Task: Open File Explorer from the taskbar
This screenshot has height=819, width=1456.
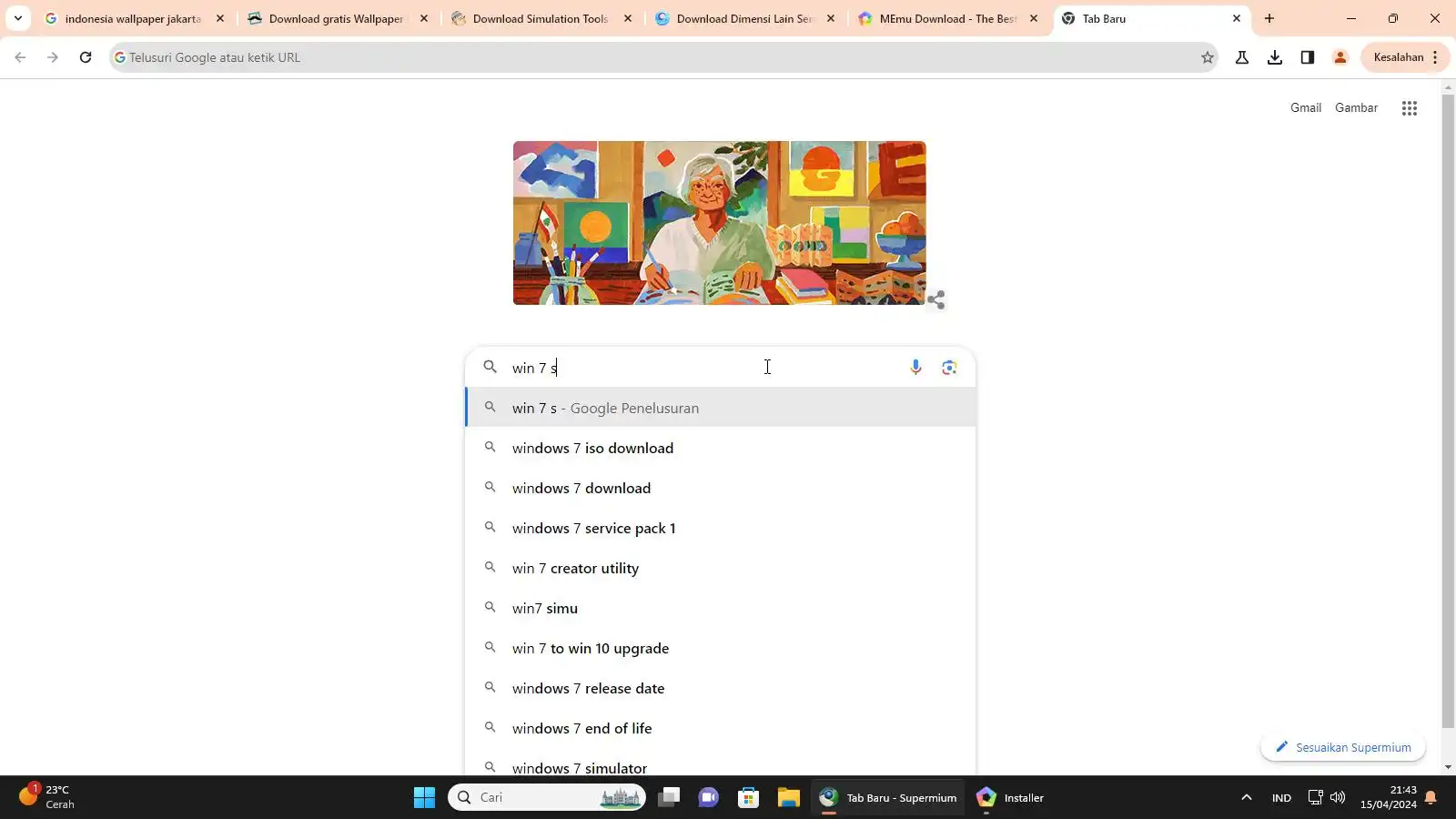Action: [x=788, y=798]
